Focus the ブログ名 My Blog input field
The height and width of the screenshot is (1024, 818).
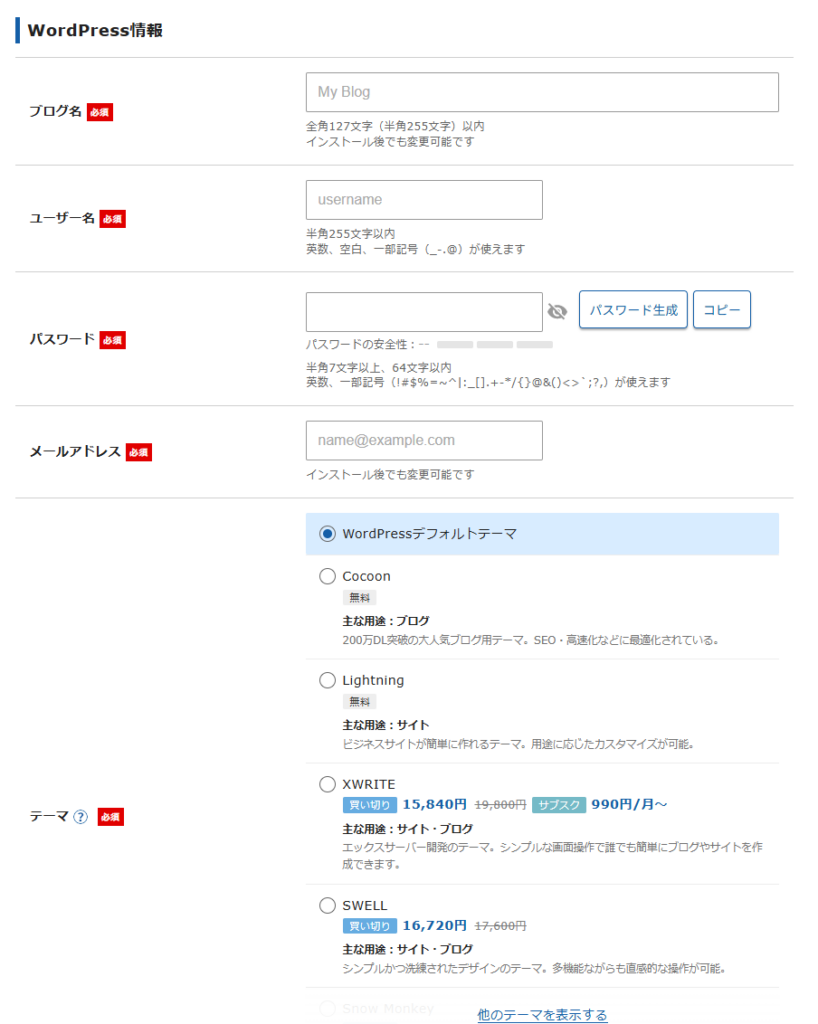[x=542, y=92]
